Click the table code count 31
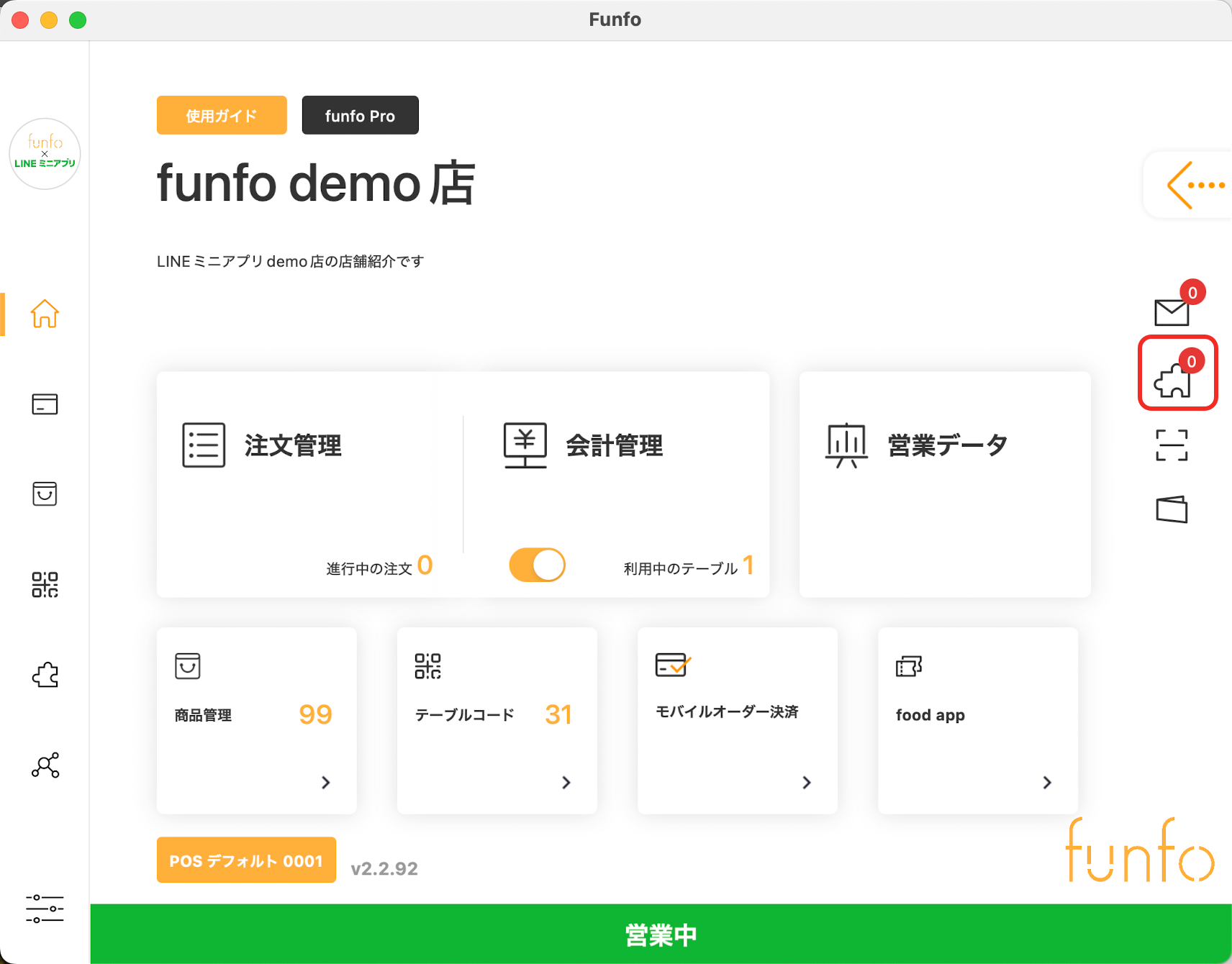This screenshot has width=1232, height=964. (x=558, y=714)
